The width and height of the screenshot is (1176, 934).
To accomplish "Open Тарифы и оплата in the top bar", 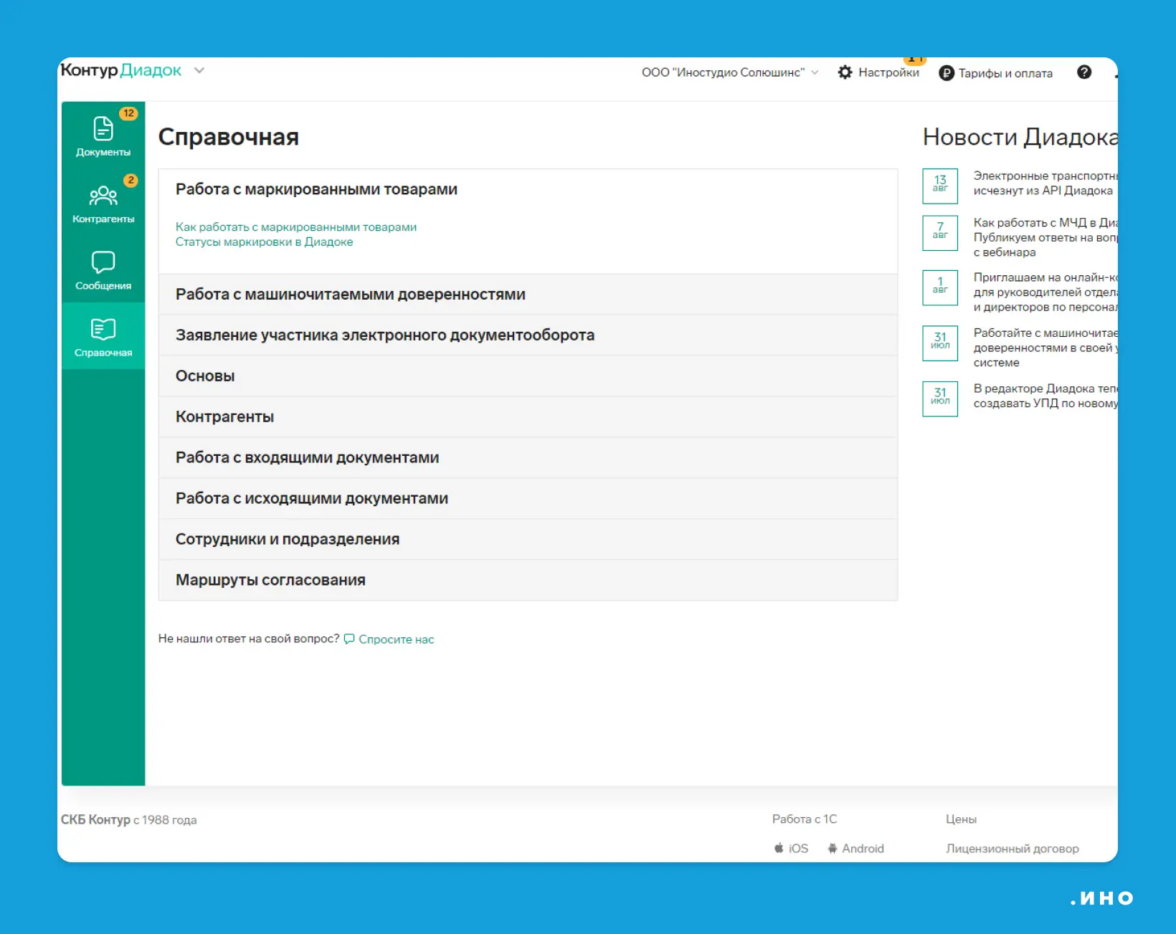I will [1005, 74].
